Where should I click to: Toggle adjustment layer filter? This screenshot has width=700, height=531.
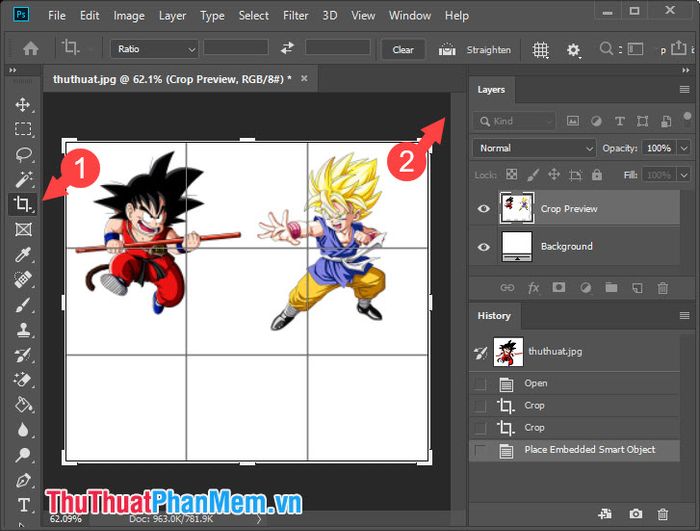(596, 121)
